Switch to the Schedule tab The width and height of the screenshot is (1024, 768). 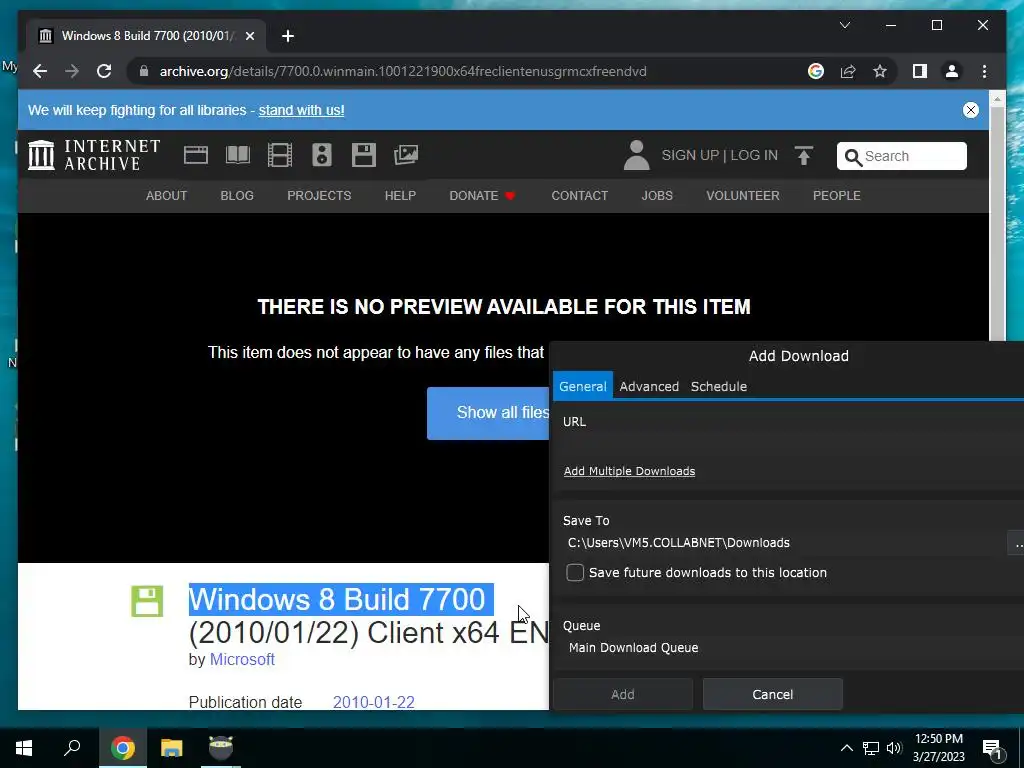[718, 386]
